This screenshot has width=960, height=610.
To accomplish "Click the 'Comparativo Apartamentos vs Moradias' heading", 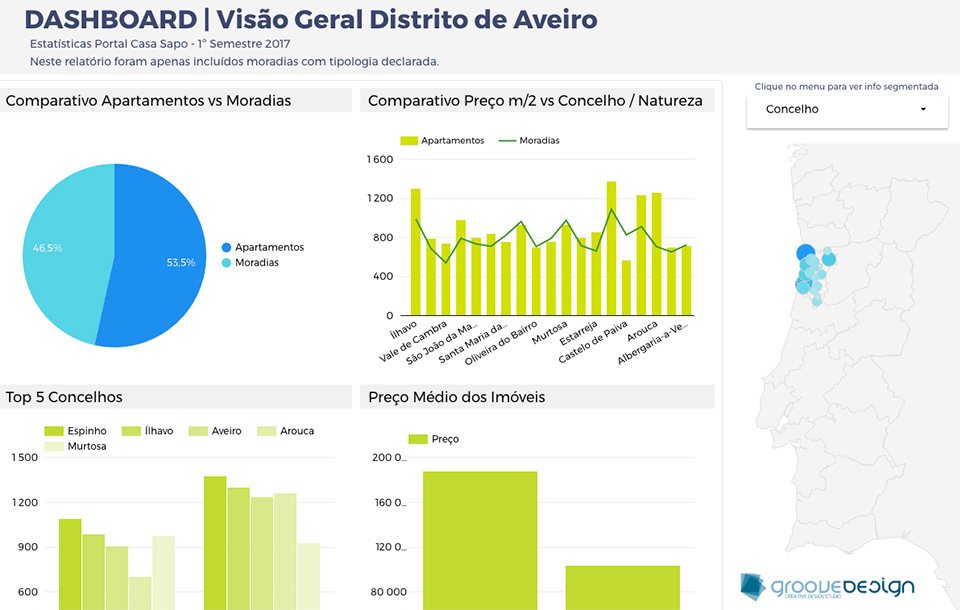I will (148, 101).
